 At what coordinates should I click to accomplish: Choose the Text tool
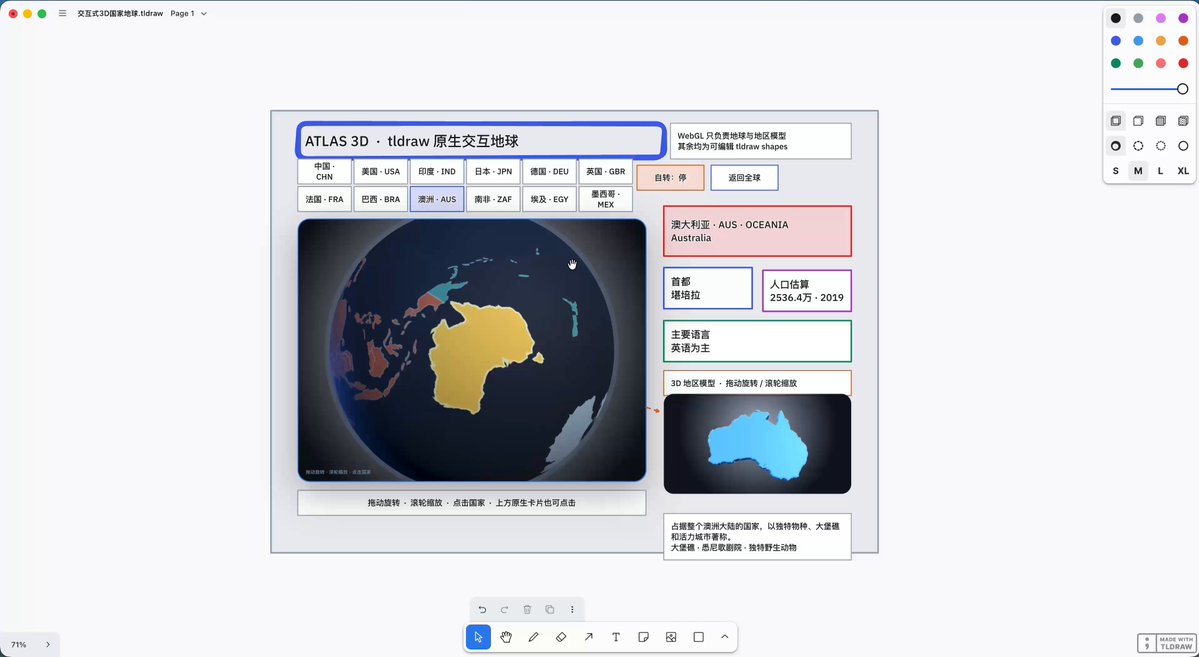(x=616, y=637)
